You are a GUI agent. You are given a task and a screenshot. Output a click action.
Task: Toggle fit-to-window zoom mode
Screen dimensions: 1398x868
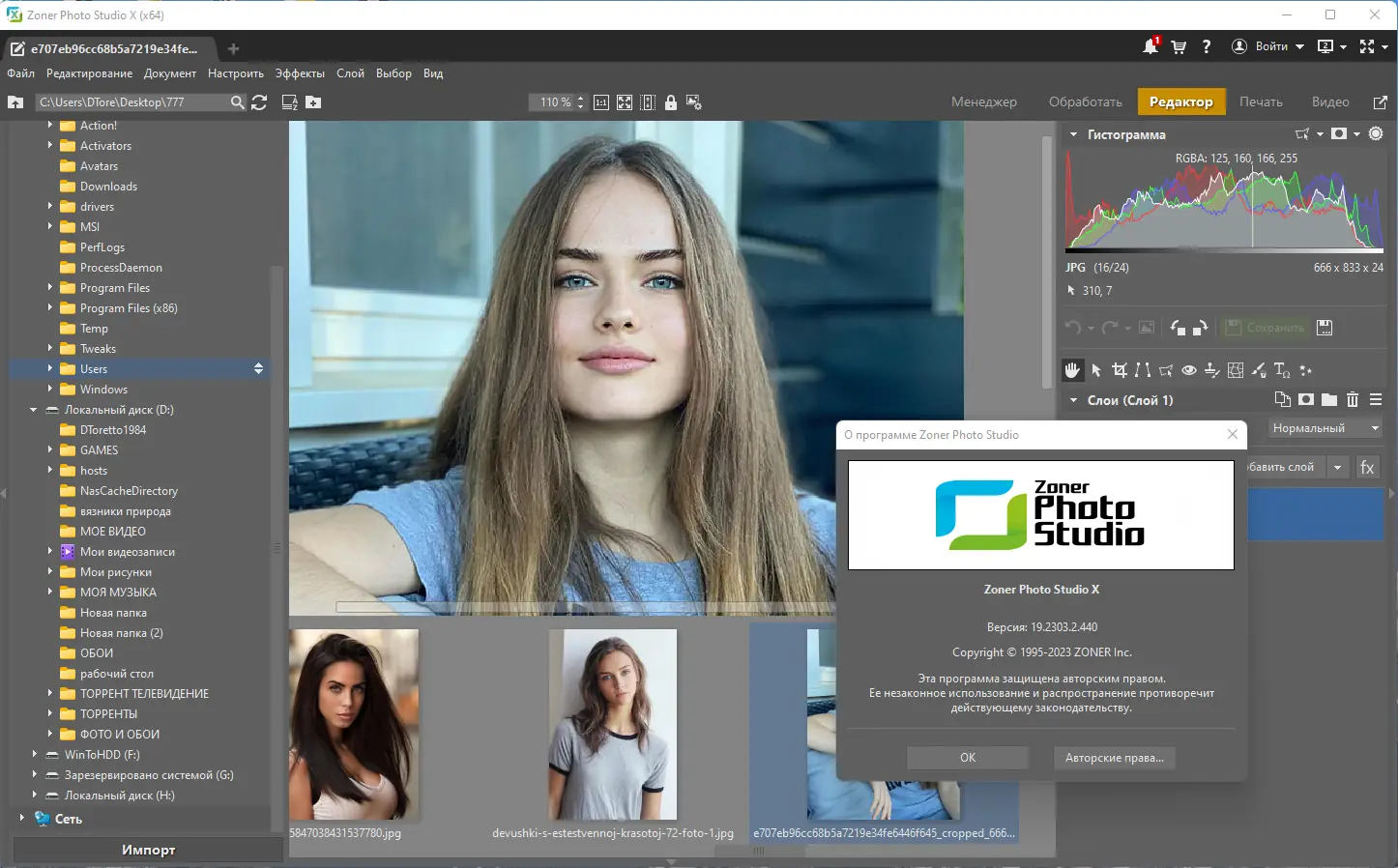pos(624,101)
